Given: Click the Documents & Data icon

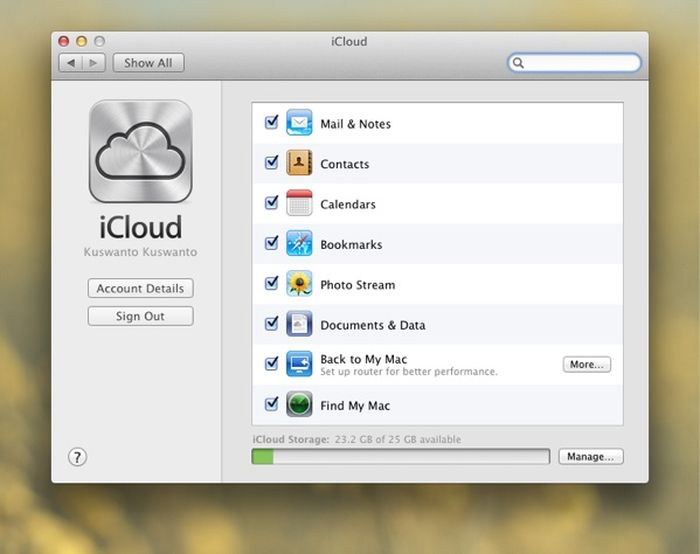Looking at the screenshot, I should tap(299, 324).
